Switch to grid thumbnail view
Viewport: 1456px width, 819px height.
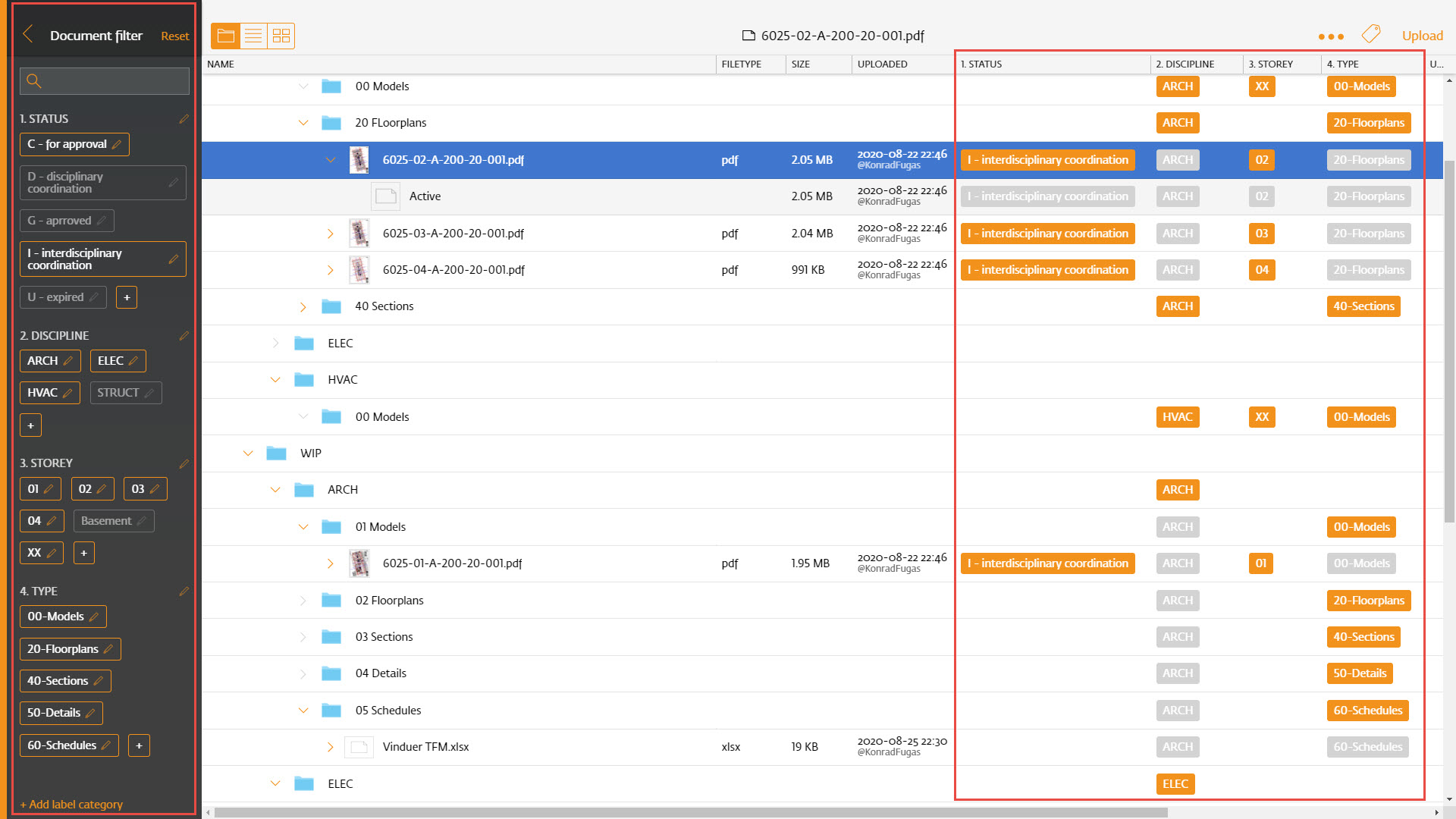[x=281, y=36]
